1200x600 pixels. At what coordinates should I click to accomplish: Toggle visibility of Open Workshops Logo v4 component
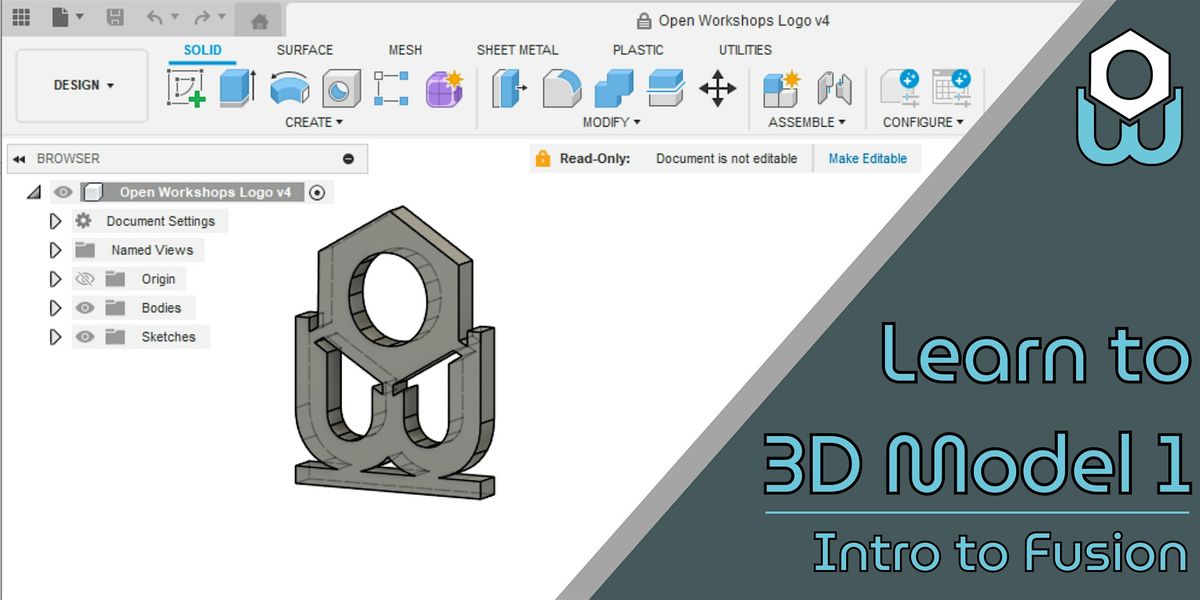pyautogui.click(x=63, y=192)
